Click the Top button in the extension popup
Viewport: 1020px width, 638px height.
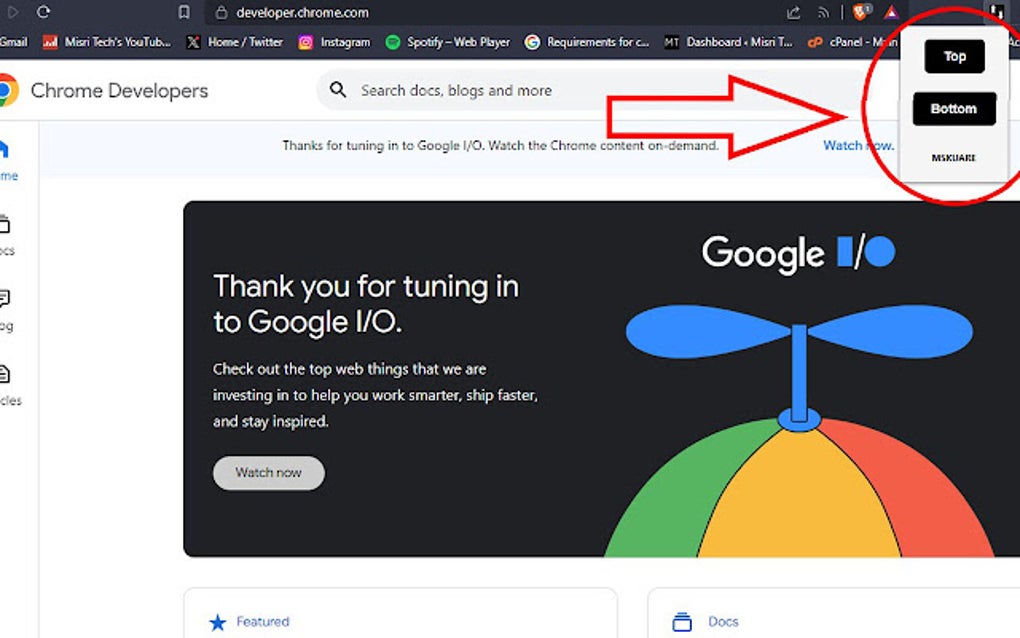pos(954,57)
